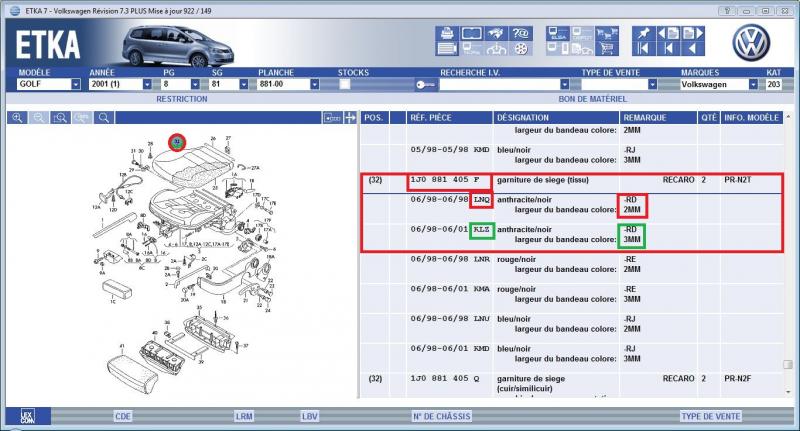Click the list view icon below print

(x=447, y=49)
